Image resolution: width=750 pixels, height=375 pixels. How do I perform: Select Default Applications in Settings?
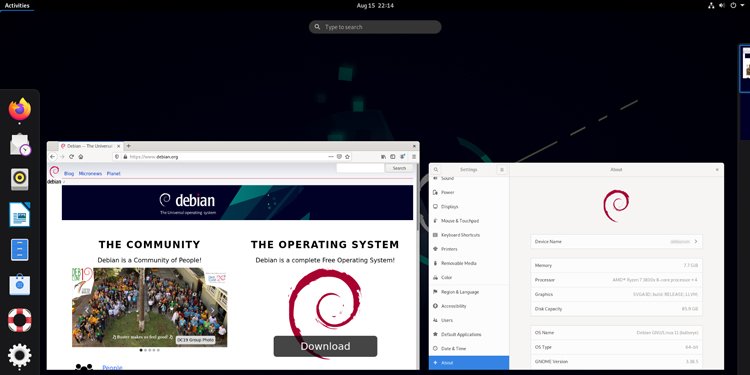point(469,334)
